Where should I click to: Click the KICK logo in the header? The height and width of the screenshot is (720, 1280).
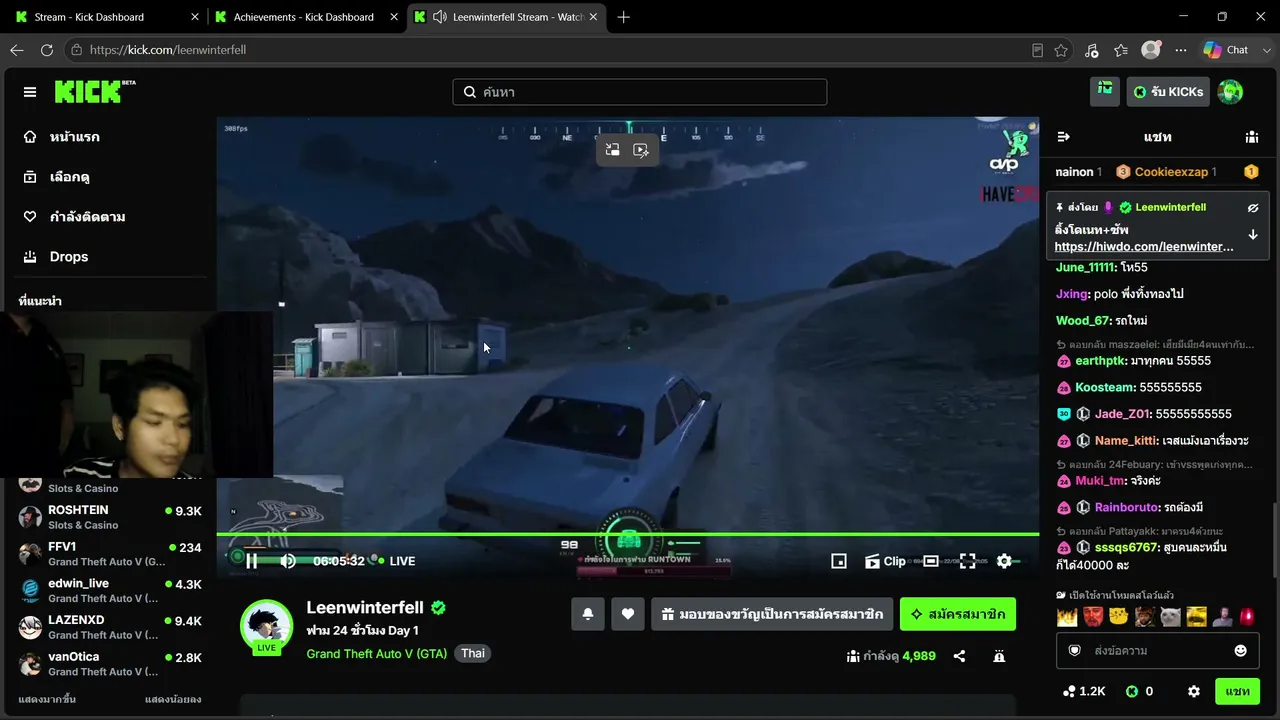[x=95, y=92]
